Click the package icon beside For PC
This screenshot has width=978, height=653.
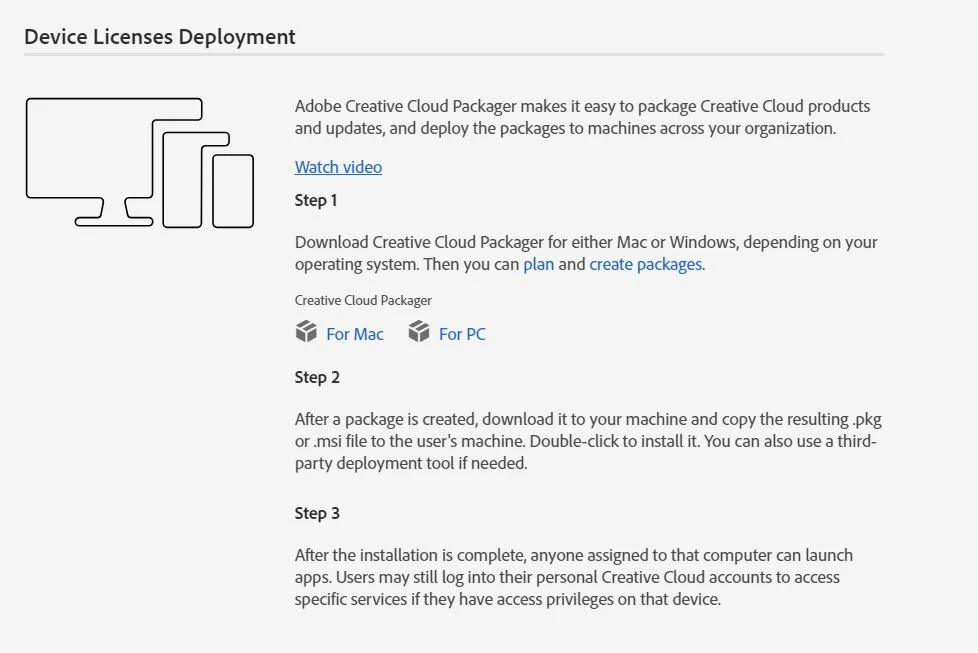419,332
